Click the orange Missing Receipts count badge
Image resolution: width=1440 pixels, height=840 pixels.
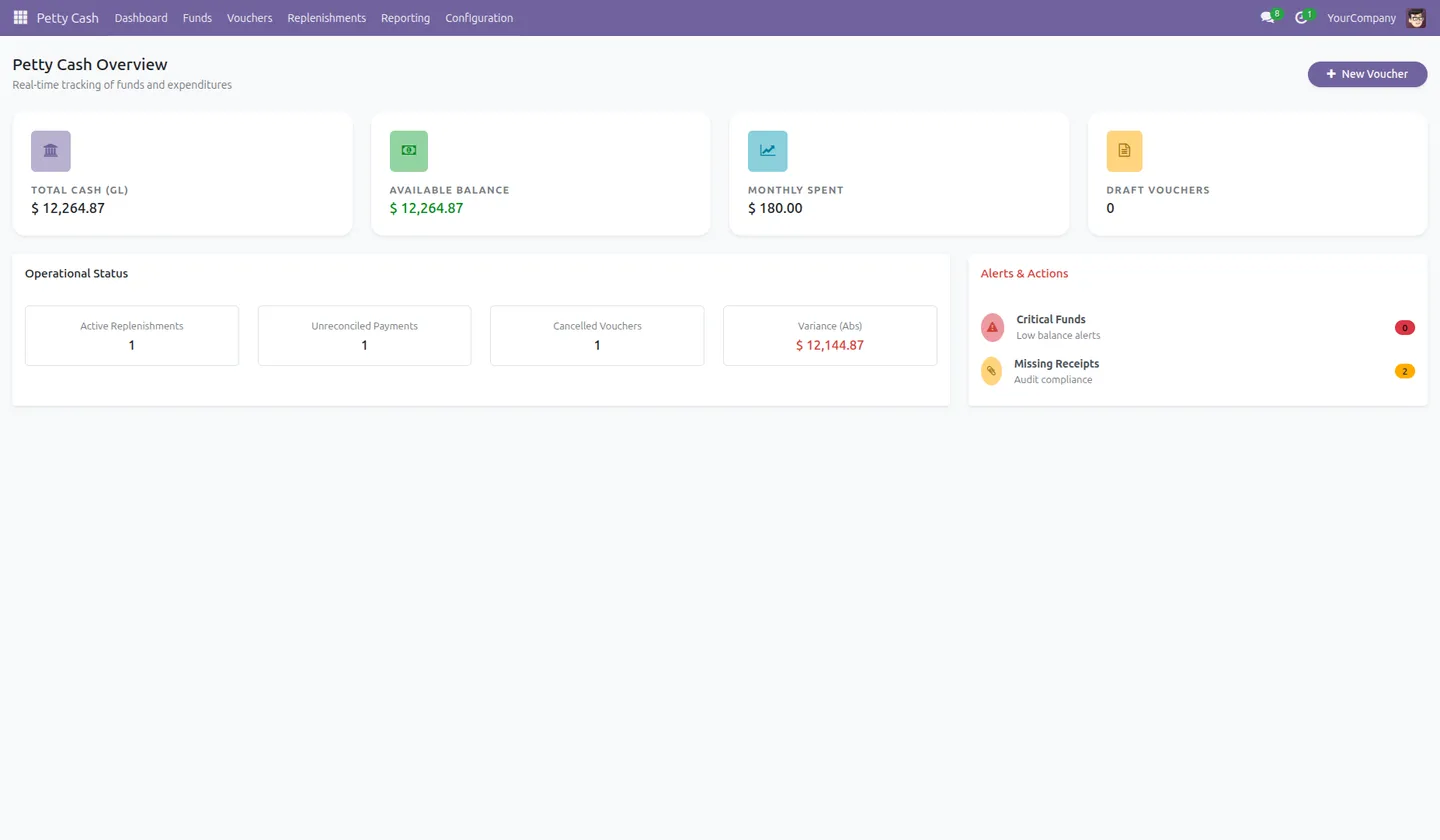point(1405,371)
